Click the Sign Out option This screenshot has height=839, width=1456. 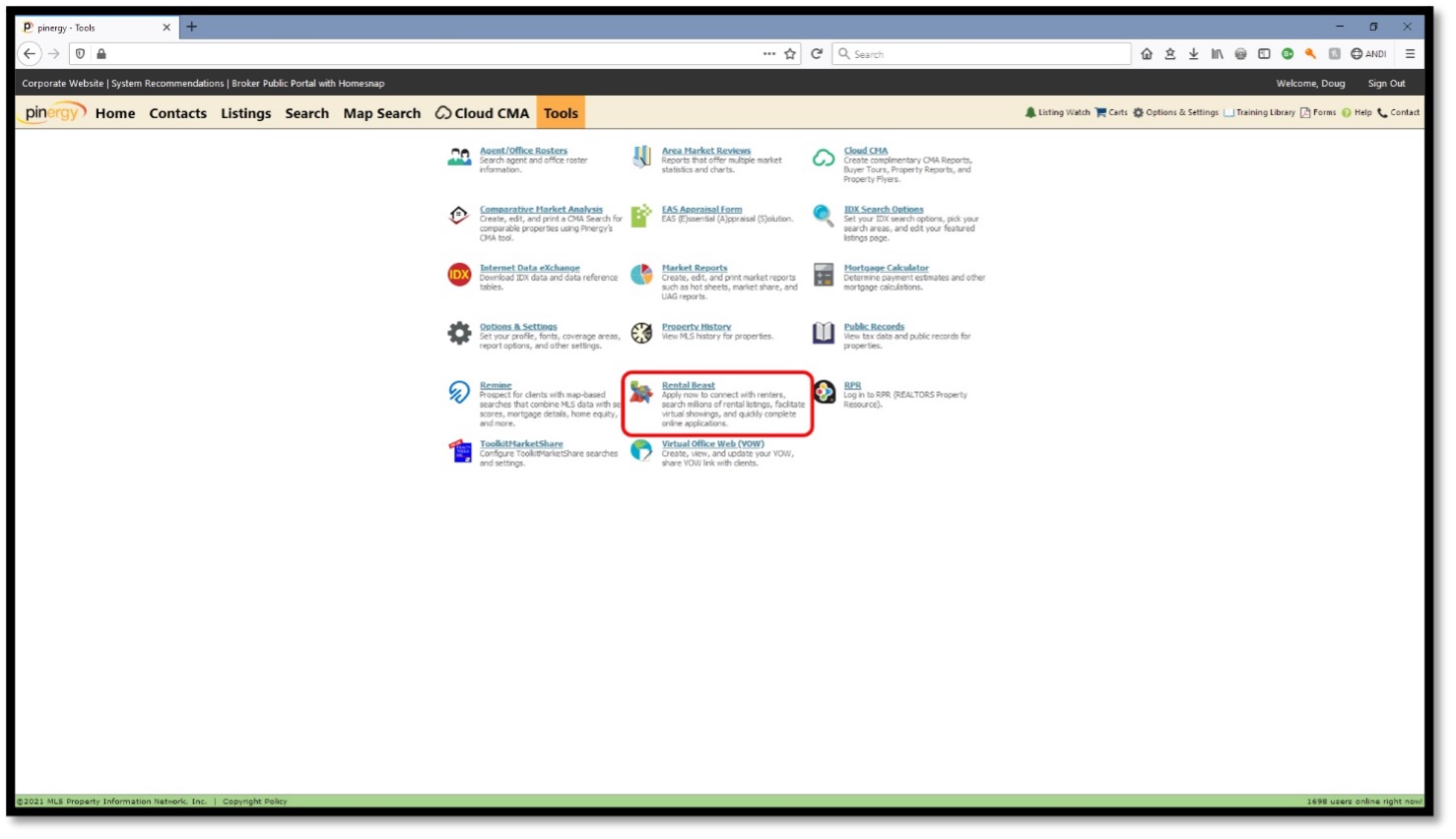point(1386,83)
